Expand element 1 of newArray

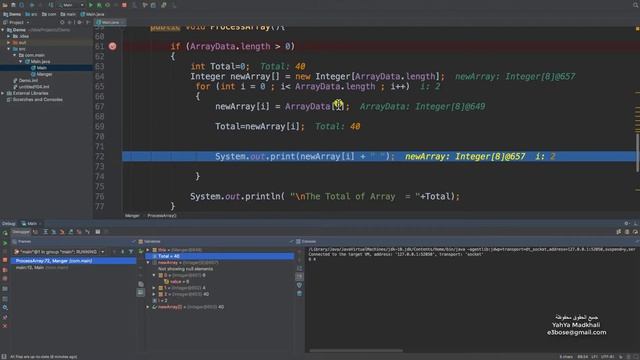(154, 288)
